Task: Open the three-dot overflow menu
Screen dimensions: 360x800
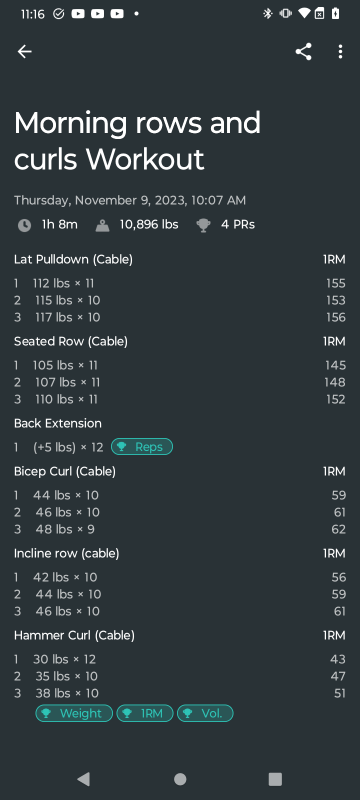Action: coord(340,52)
